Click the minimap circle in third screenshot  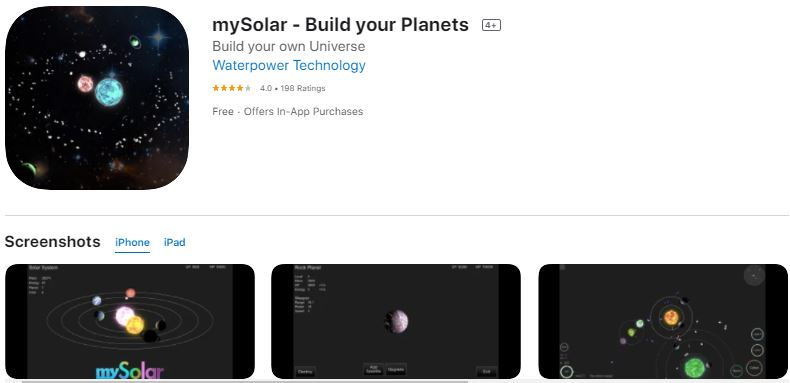pos(754,275)
